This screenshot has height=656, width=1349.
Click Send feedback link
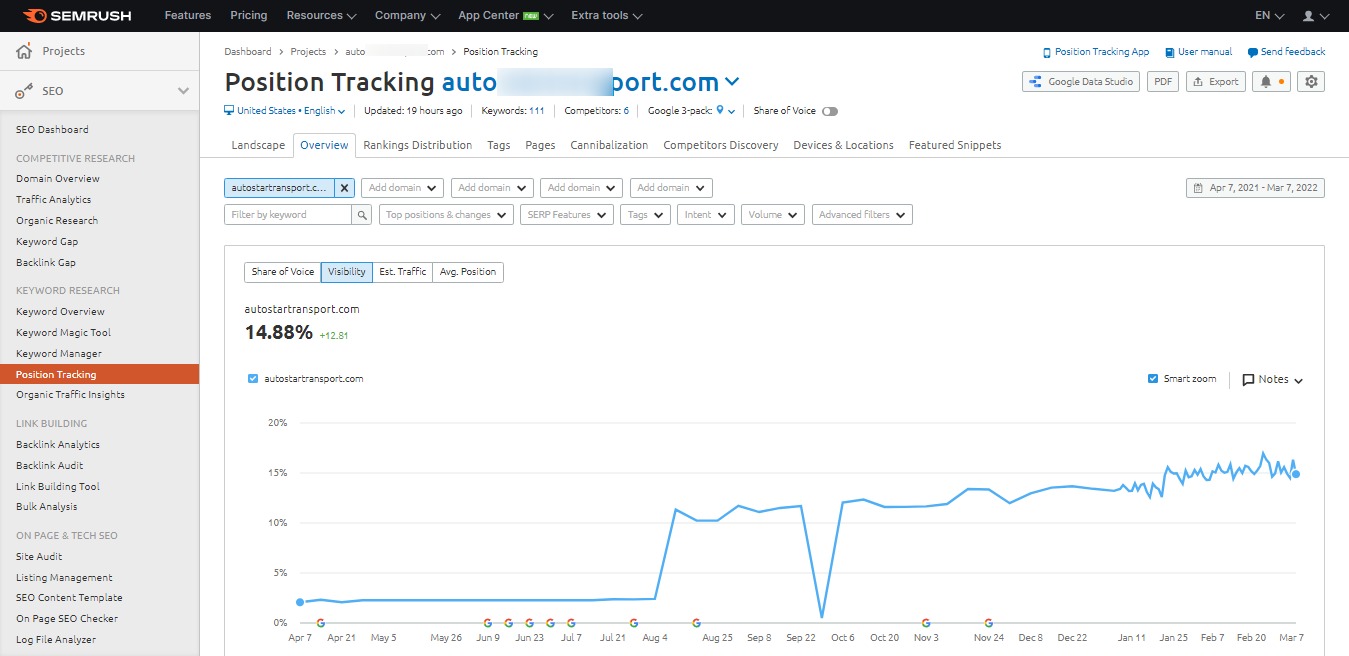pyautogui.click(x=1286, y=52)
